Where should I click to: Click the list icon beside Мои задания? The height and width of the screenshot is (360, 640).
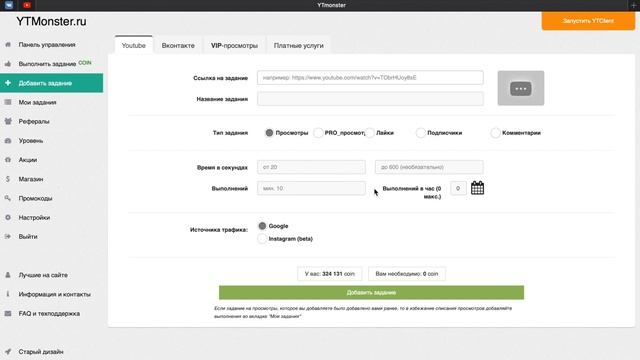tap(8, 102)
